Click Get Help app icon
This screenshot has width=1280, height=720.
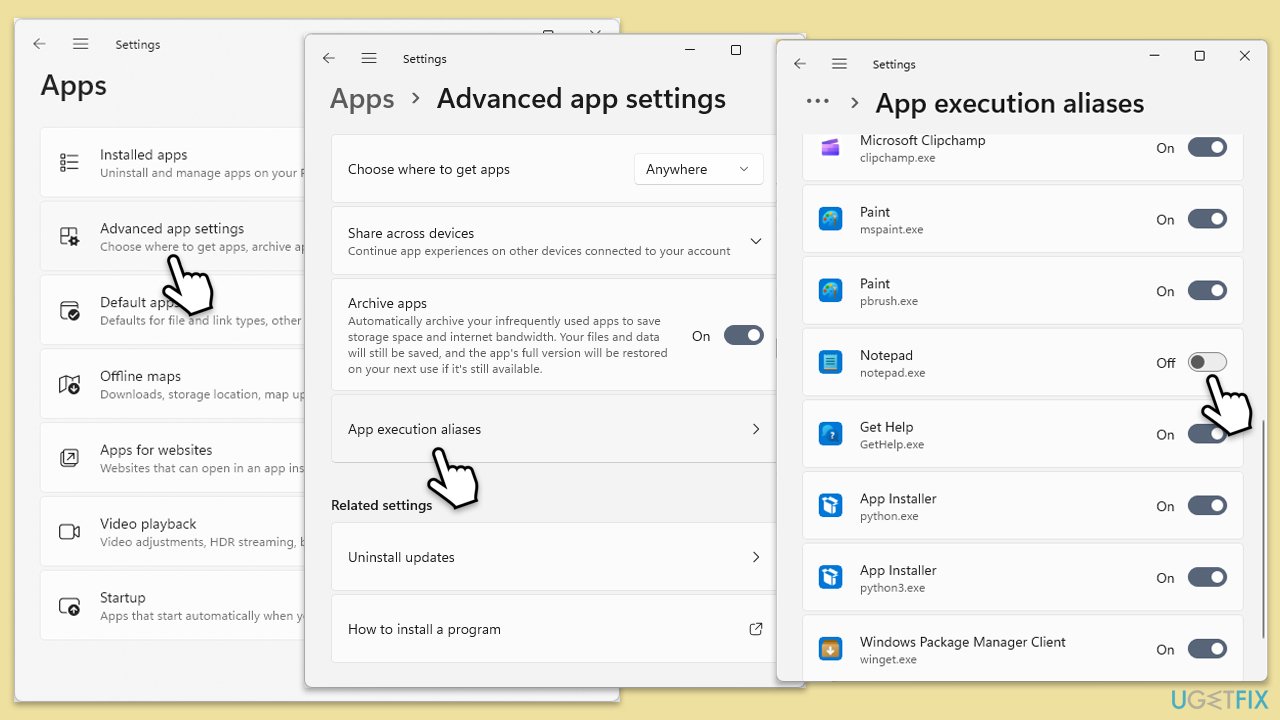831,434
